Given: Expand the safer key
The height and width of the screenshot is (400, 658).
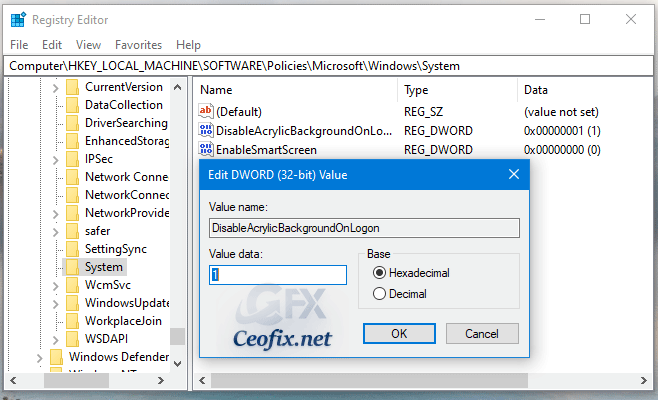Looking at the screenshot, I should 55,232.
